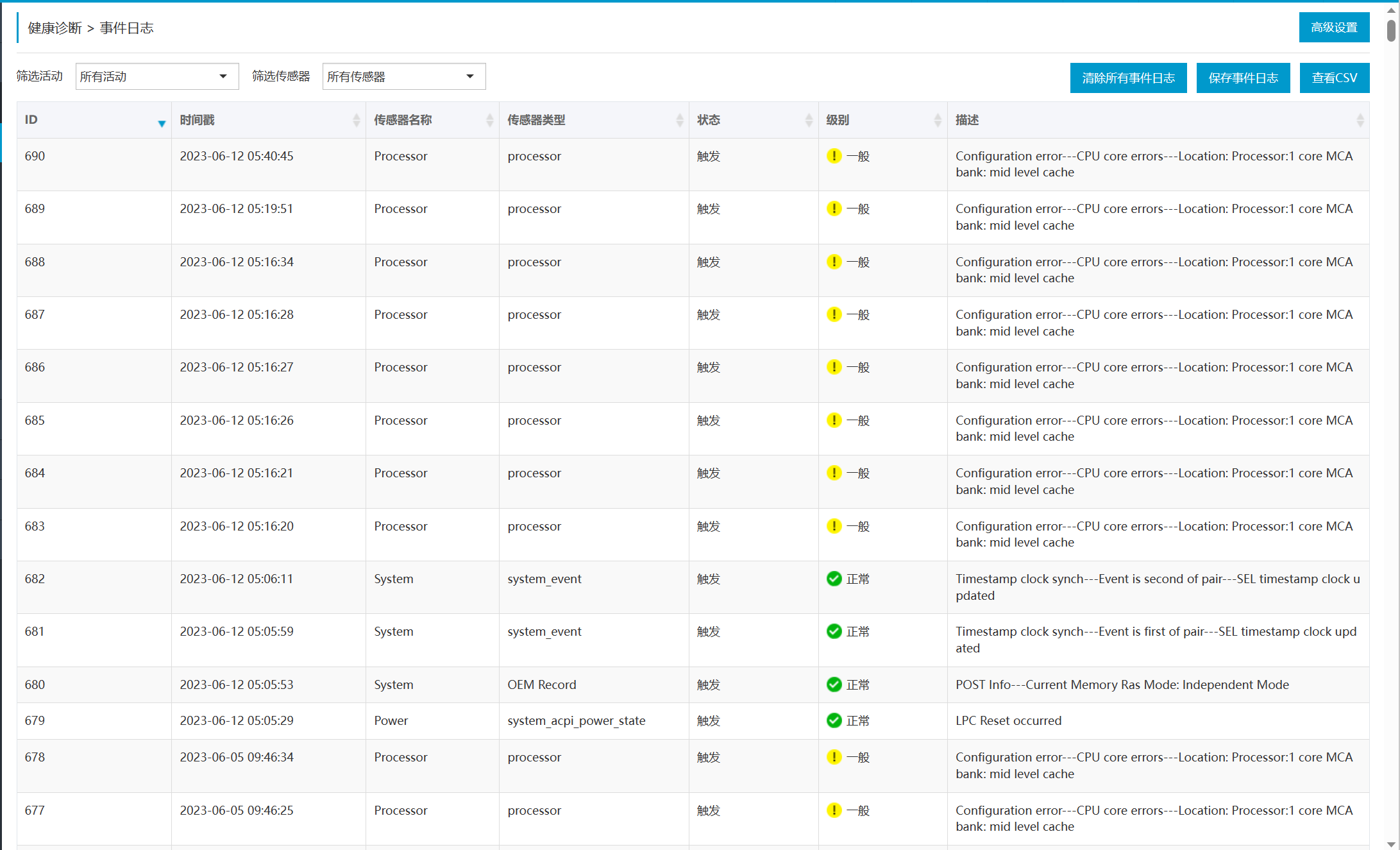The height and width of the screenshot is (850, 1400).
Task: Click the ID column sort arrow
Action: [162, 123]
